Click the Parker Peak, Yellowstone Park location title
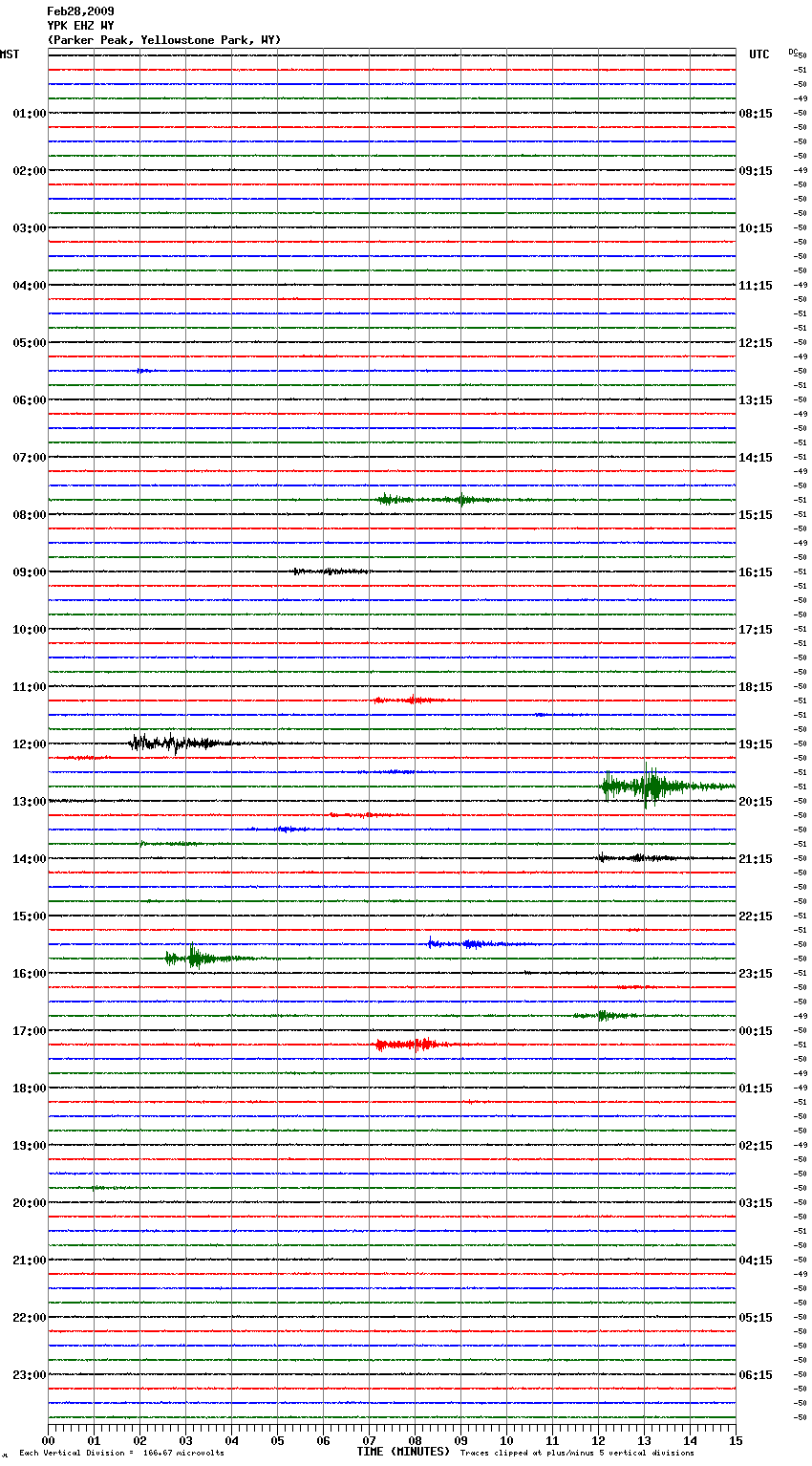The image size is (812, 1466). (164, 40)
